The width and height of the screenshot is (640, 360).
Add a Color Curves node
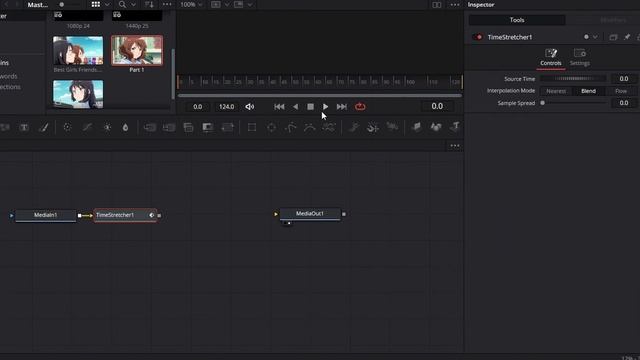click(x=87, y=127)
